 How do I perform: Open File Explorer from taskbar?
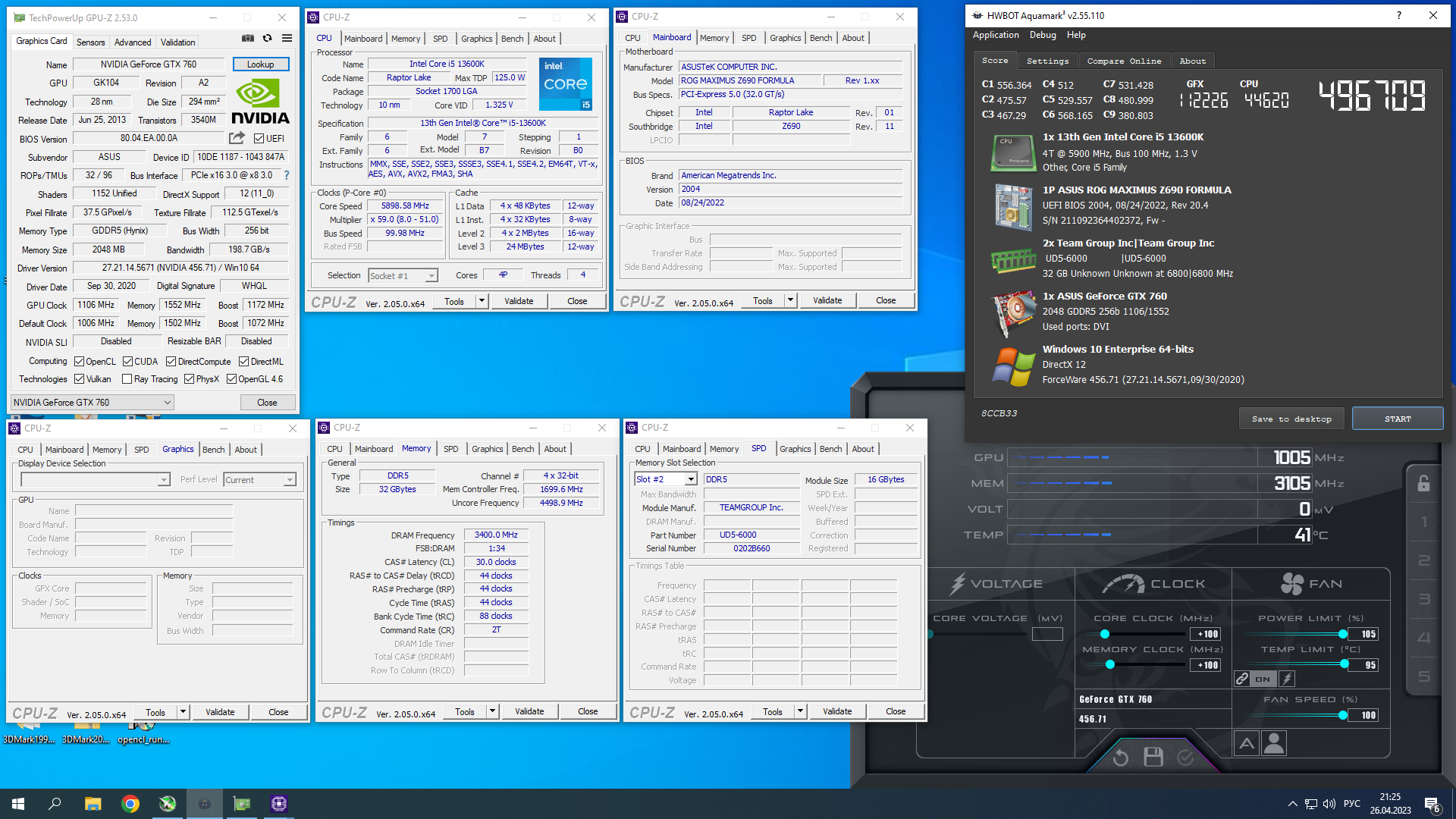(93, 804)
